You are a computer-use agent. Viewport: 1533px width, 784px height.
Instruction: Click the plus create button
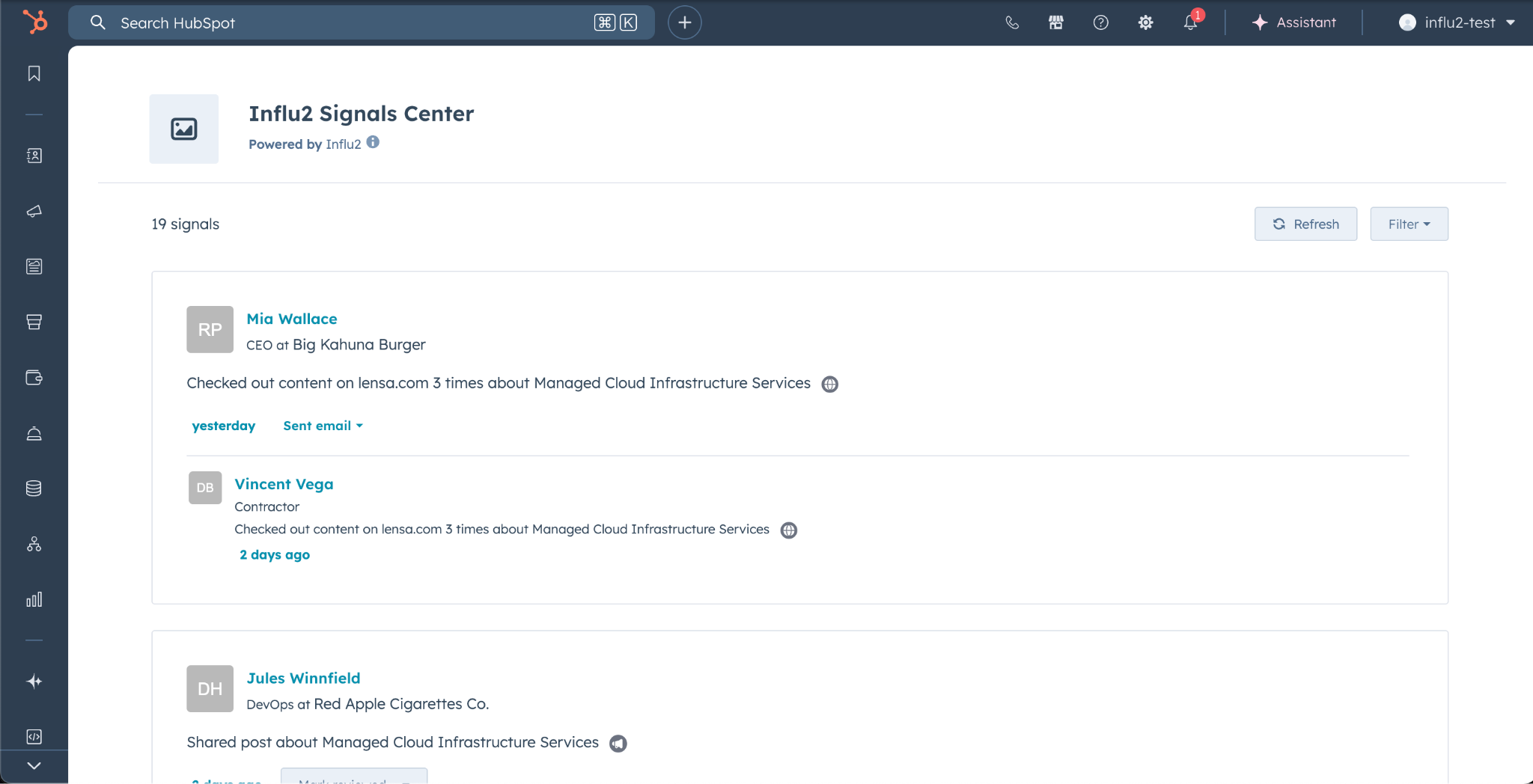tap(684, 22)
